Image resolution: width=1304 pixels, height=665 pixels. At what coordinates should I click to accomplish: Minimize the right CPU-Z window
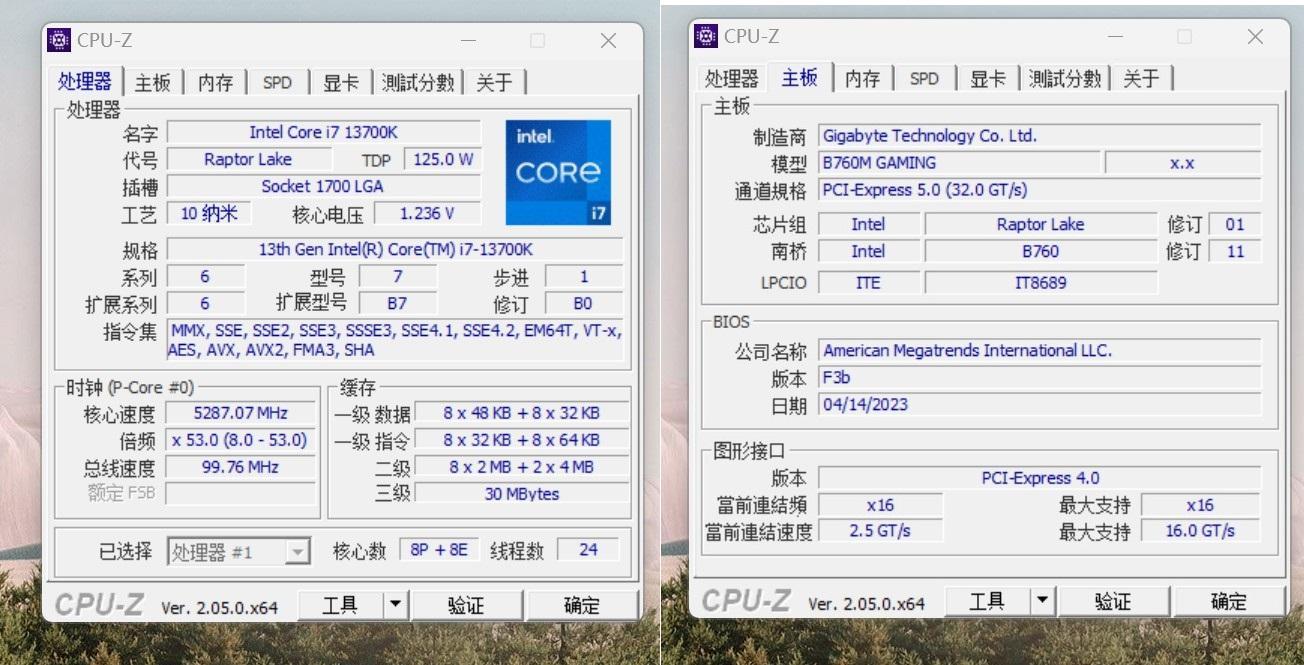(x=1115, y=37)
